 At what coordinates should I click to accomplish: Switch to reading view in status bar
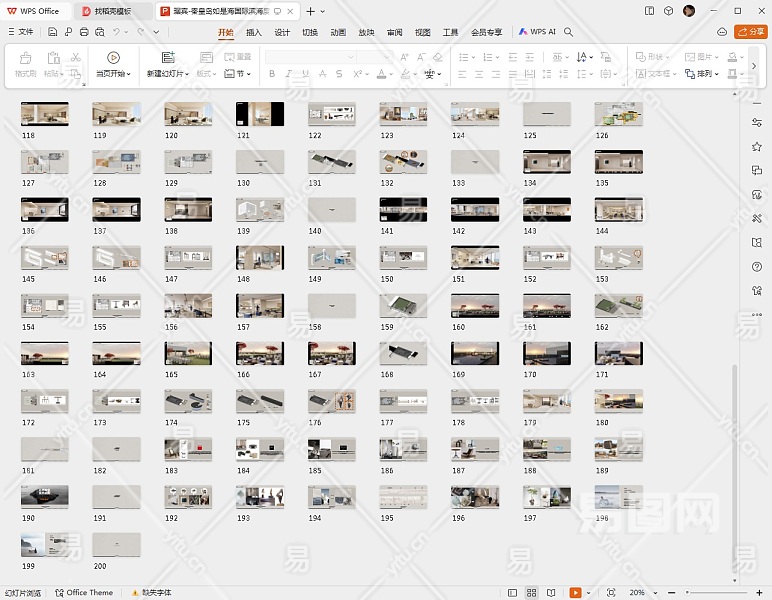(x=551, y=593)
